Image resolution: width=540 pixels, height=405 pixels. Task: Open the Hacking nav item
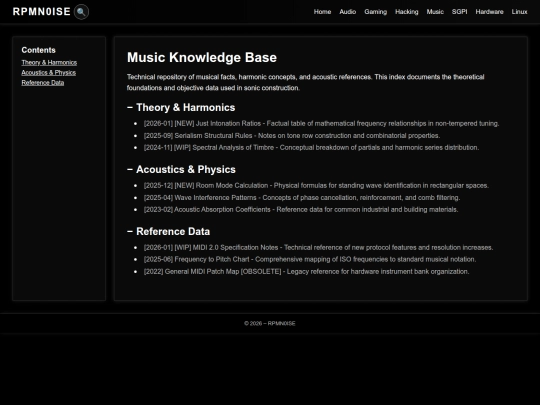point(406,12)
